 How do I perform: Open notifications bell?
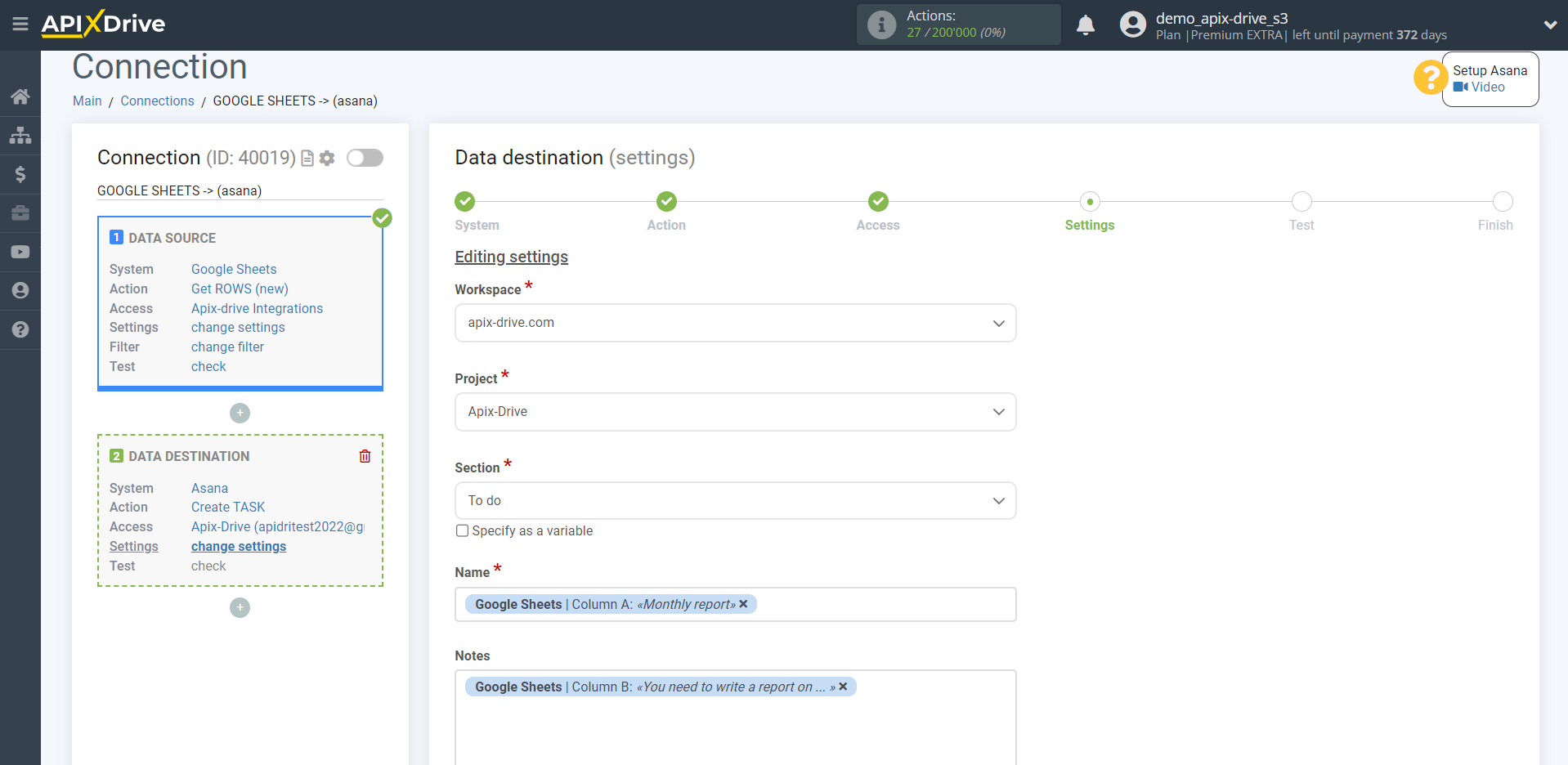point(1086,25)
